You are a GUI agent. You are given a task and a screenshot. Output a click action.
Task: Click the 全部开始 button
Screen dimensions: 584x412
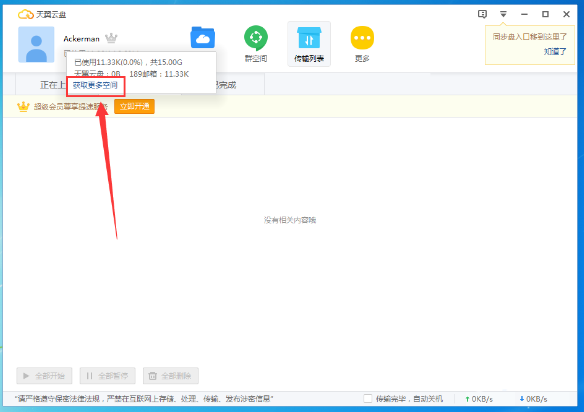pos(44,376)
